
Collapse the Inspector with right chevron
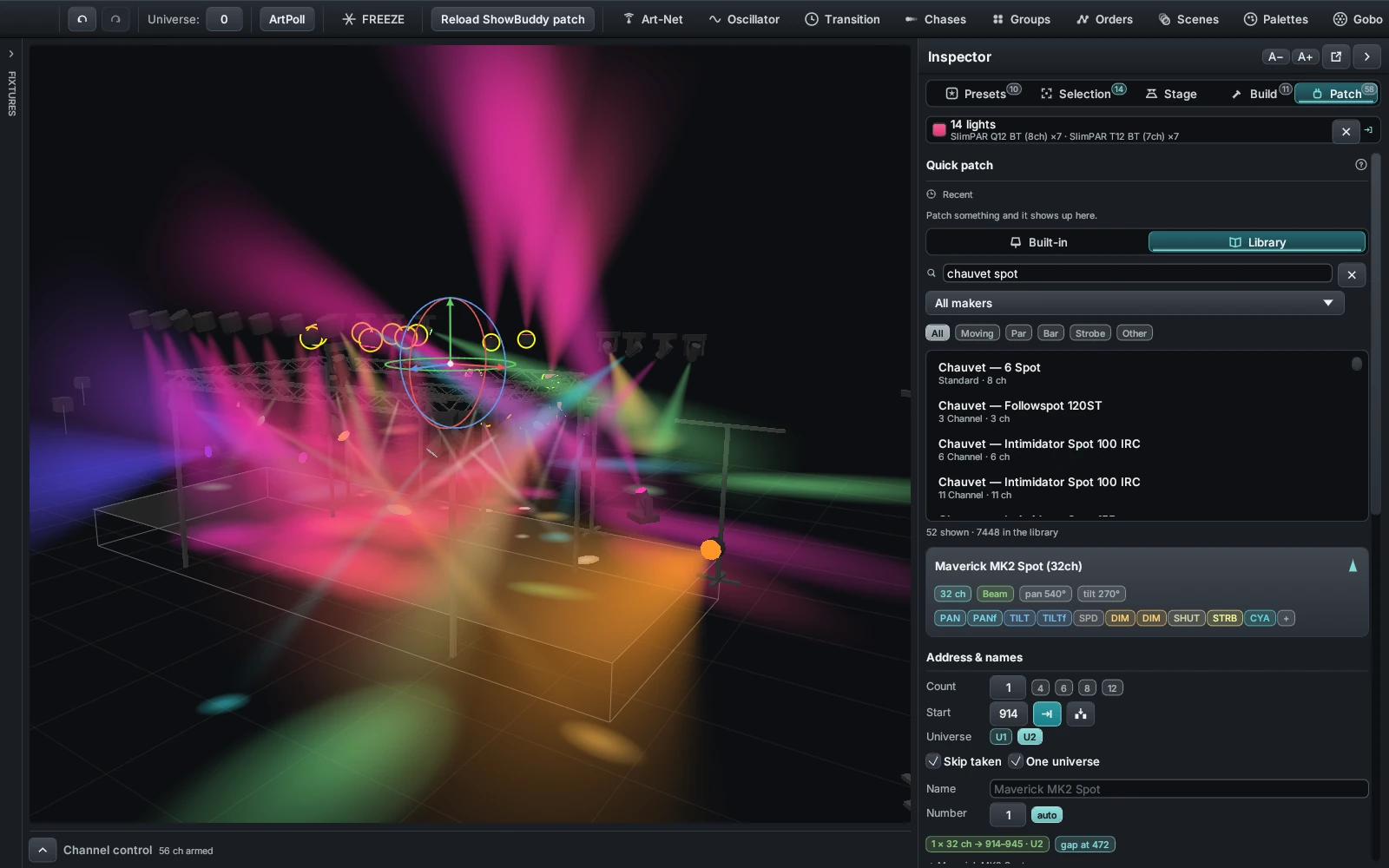coord(1367,56)
